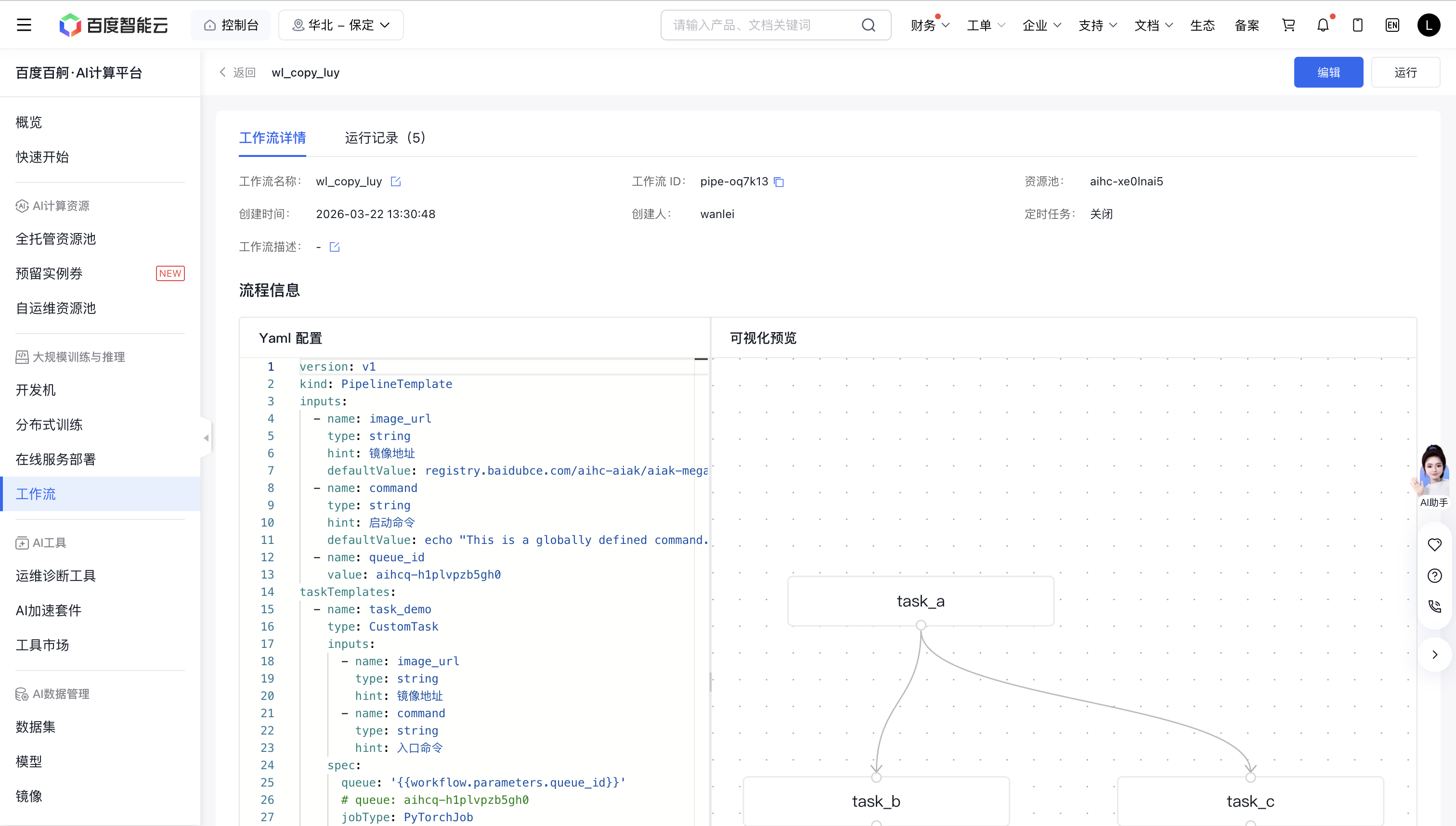Expand the region selector 华北 - 保定
The width and height of the screenshot is (1456, 826).
(x=341, y=25)
